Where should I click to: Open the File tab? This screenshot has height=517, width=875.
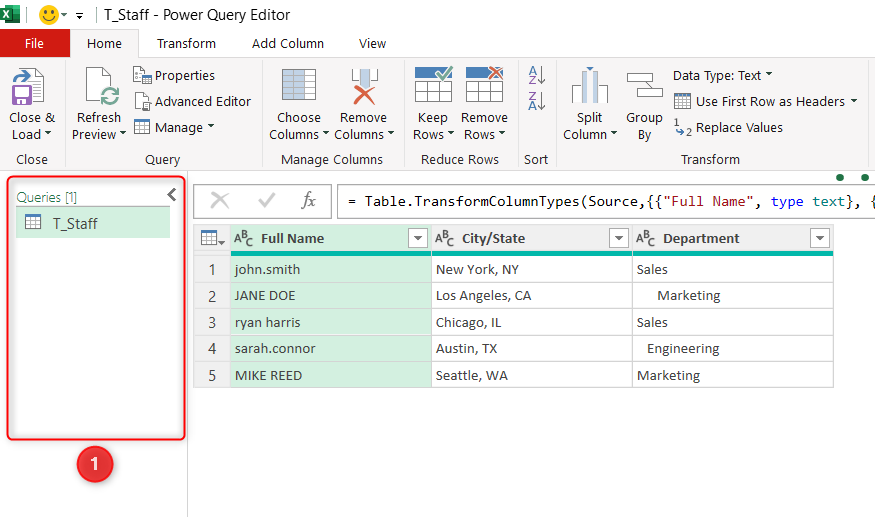pos(35,44)
